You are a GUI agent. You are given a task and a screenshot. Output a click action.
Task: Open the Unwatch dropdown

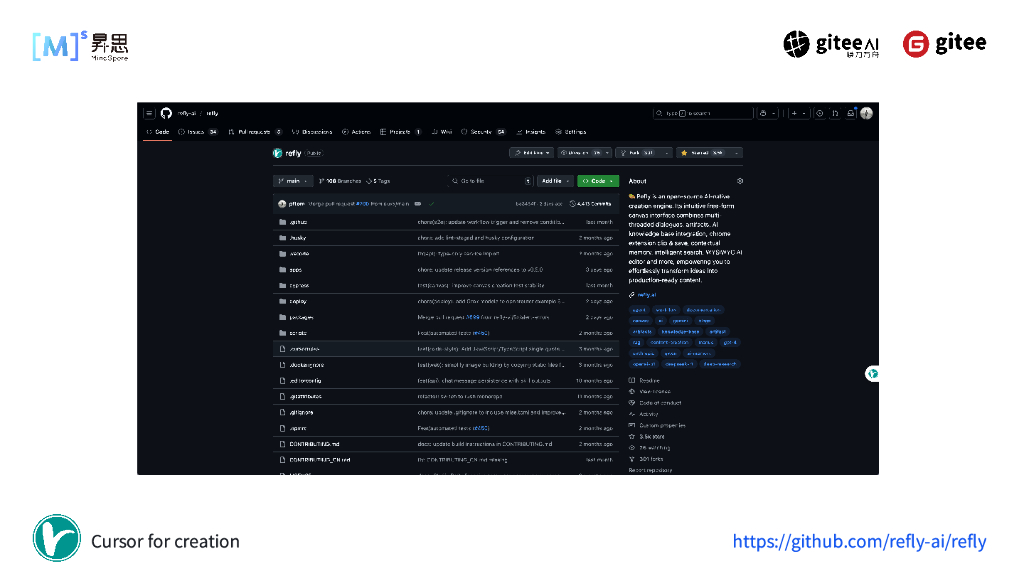(x=584, y=153)
